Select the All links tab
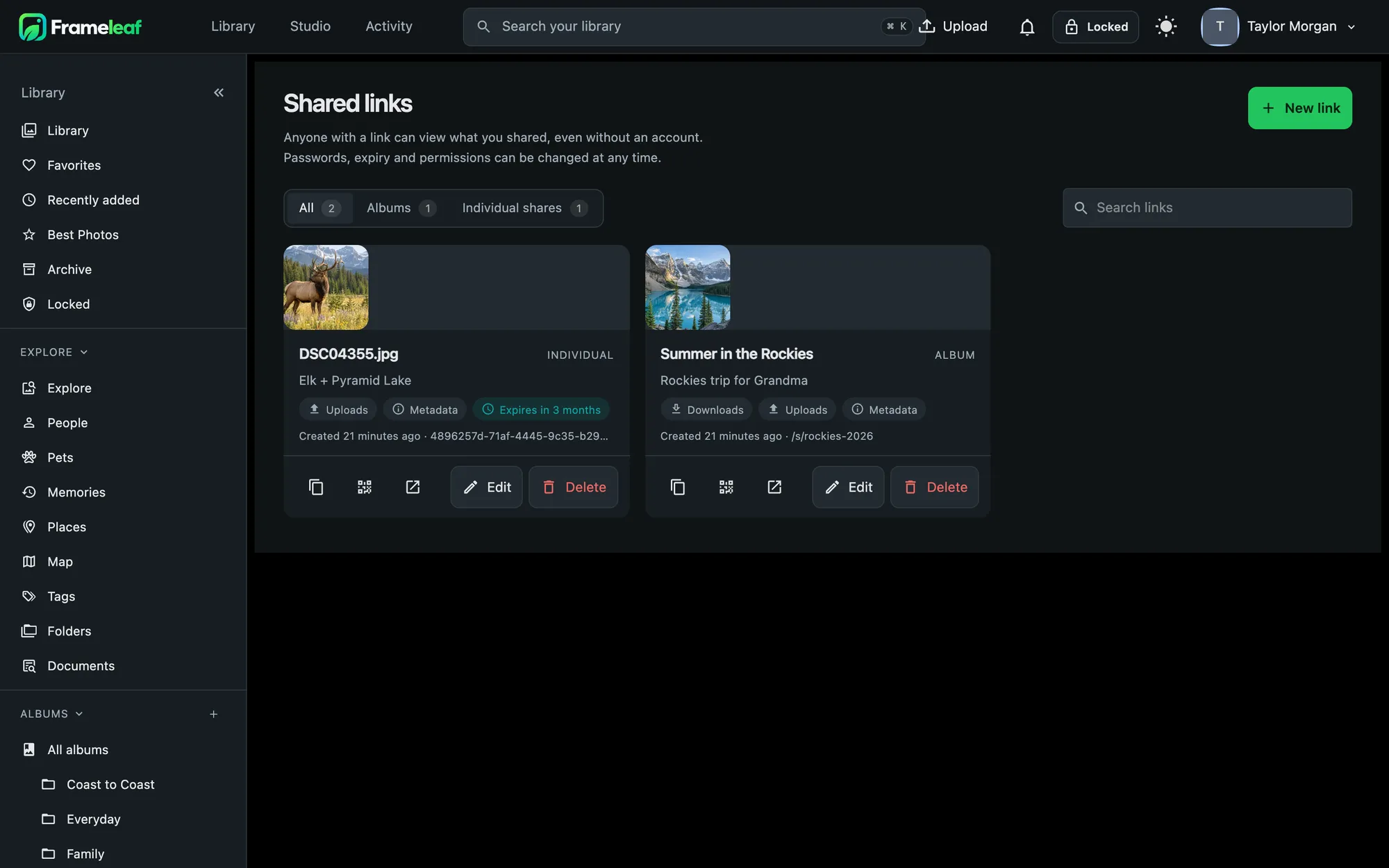The width and height of the screenshot is (1389, 868). pyautogui.click(x=319, y=208)
